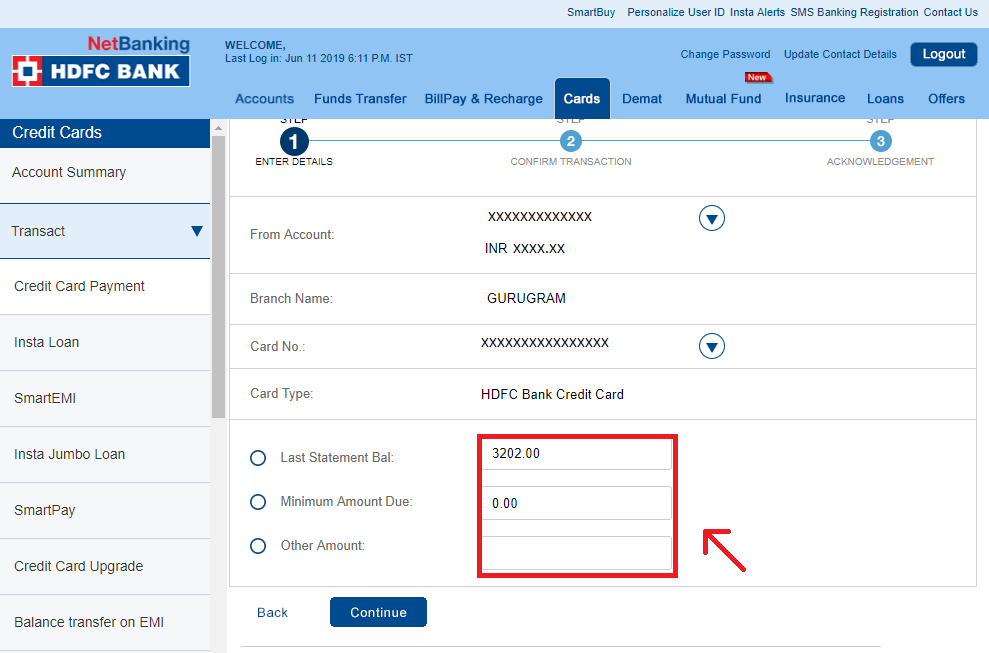Open Insta Alerts link

coord(758,12)
